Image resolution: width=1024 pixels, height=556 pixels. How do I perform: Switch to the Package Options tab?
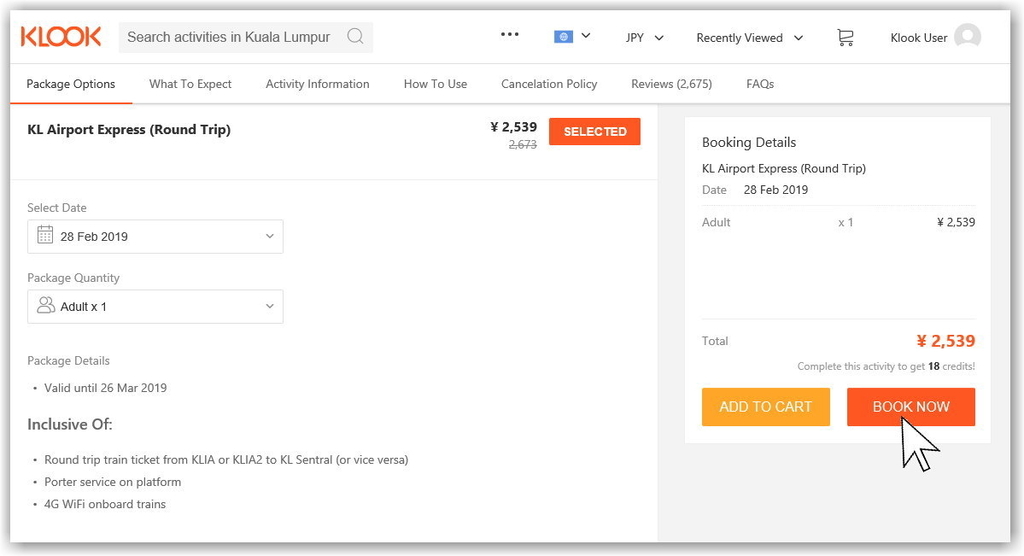tap(71, 84)
